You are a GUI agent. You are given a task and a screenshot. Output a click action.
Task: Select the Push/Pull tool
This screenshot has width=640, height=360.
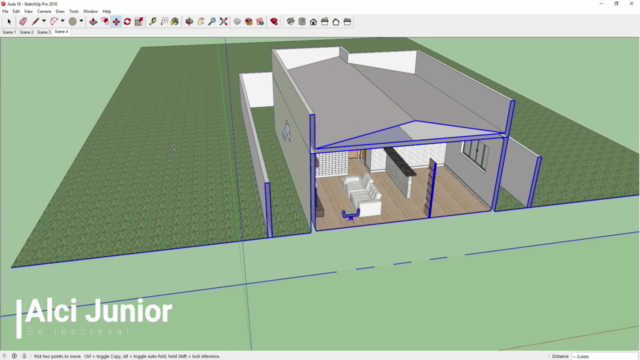pyautogui.click(x=93, y=22)
